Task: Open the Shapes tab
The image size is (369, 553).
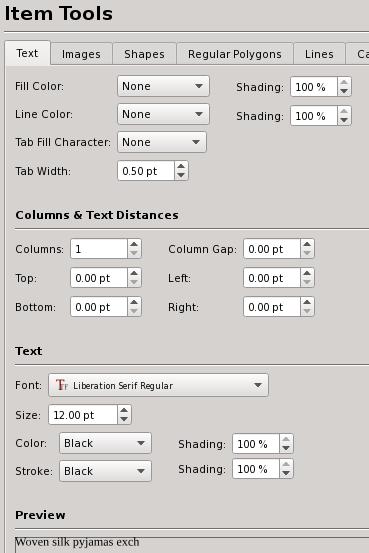Action: click(x=144, y=54)
